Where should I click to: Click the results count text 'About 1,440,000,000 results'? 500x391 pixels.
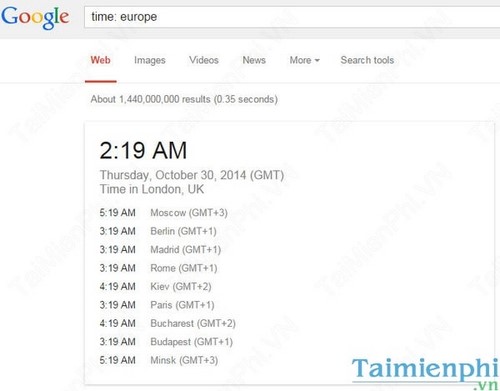(x=150, y=99)
